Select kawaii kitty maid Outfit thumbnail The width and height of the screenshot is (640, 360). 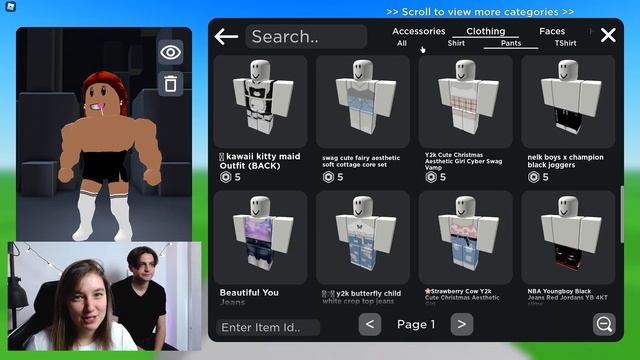coord(260,101)
